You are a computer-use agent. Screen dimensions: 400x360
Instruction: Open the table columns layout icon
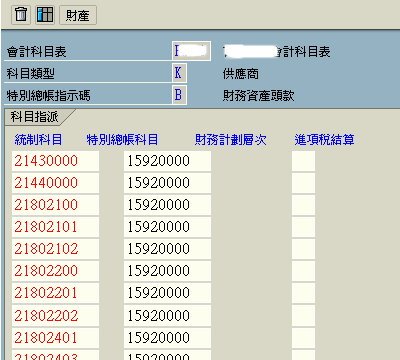coord(45,14)
